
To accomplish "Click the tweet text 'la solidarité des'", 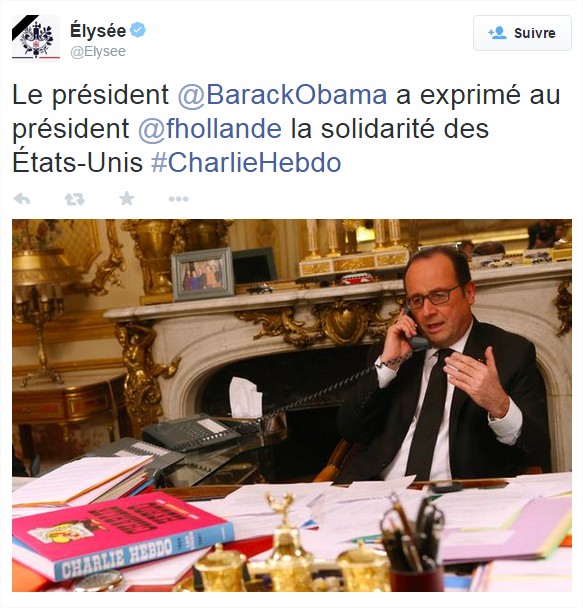I will [390, 129].
